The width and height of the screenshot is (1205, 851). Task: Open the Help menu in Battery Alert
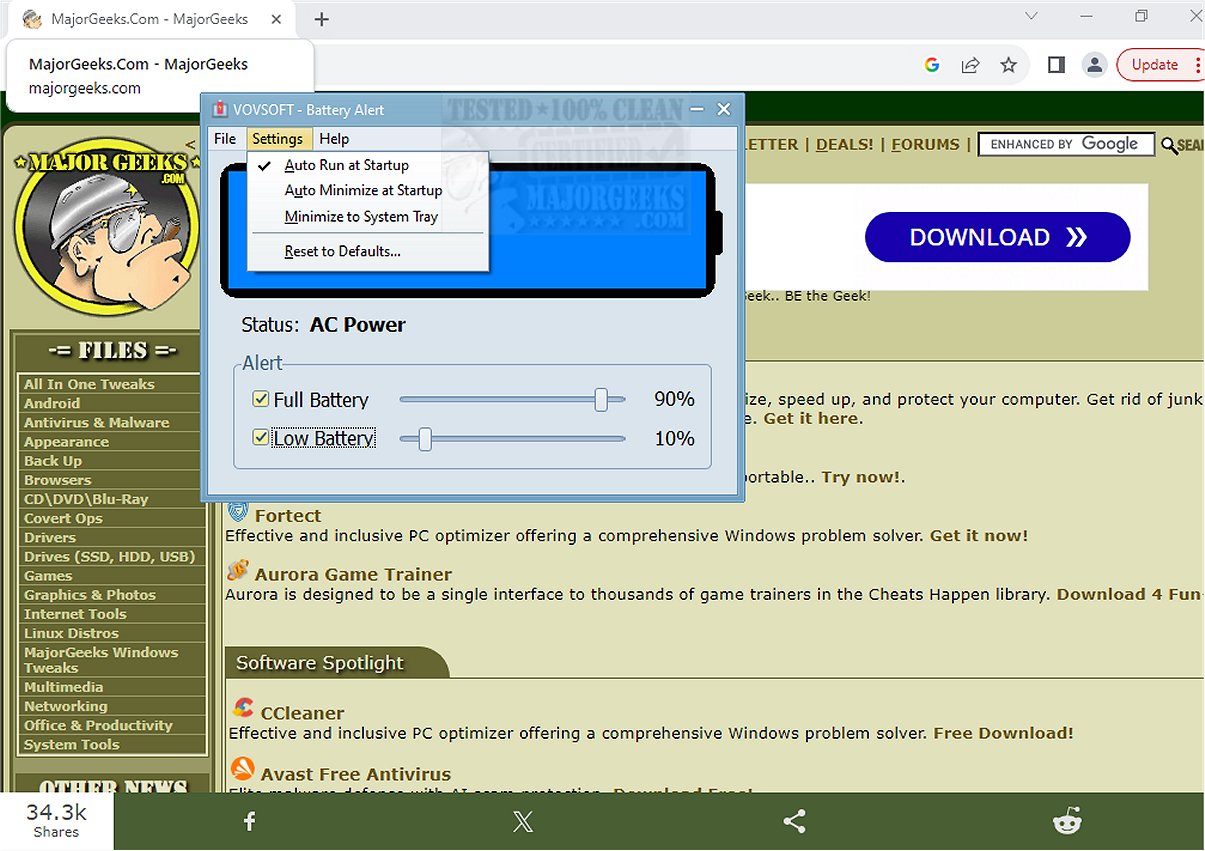tap(334, 139)
